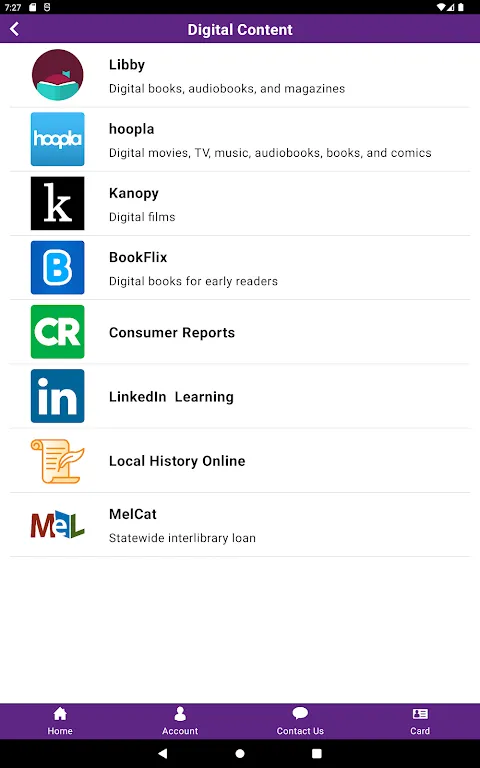Choose the LinkedIn Learning label
Image resolution: width=480 pixels, height=768 pixels.
[171, 397]
